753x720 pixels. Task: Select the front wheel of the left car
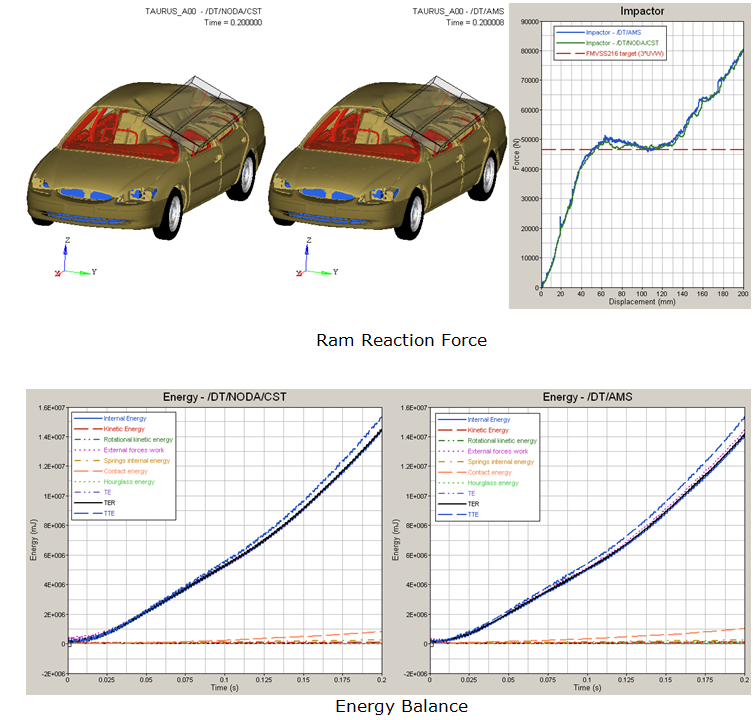pyautogui.click(x=174, y=209)
